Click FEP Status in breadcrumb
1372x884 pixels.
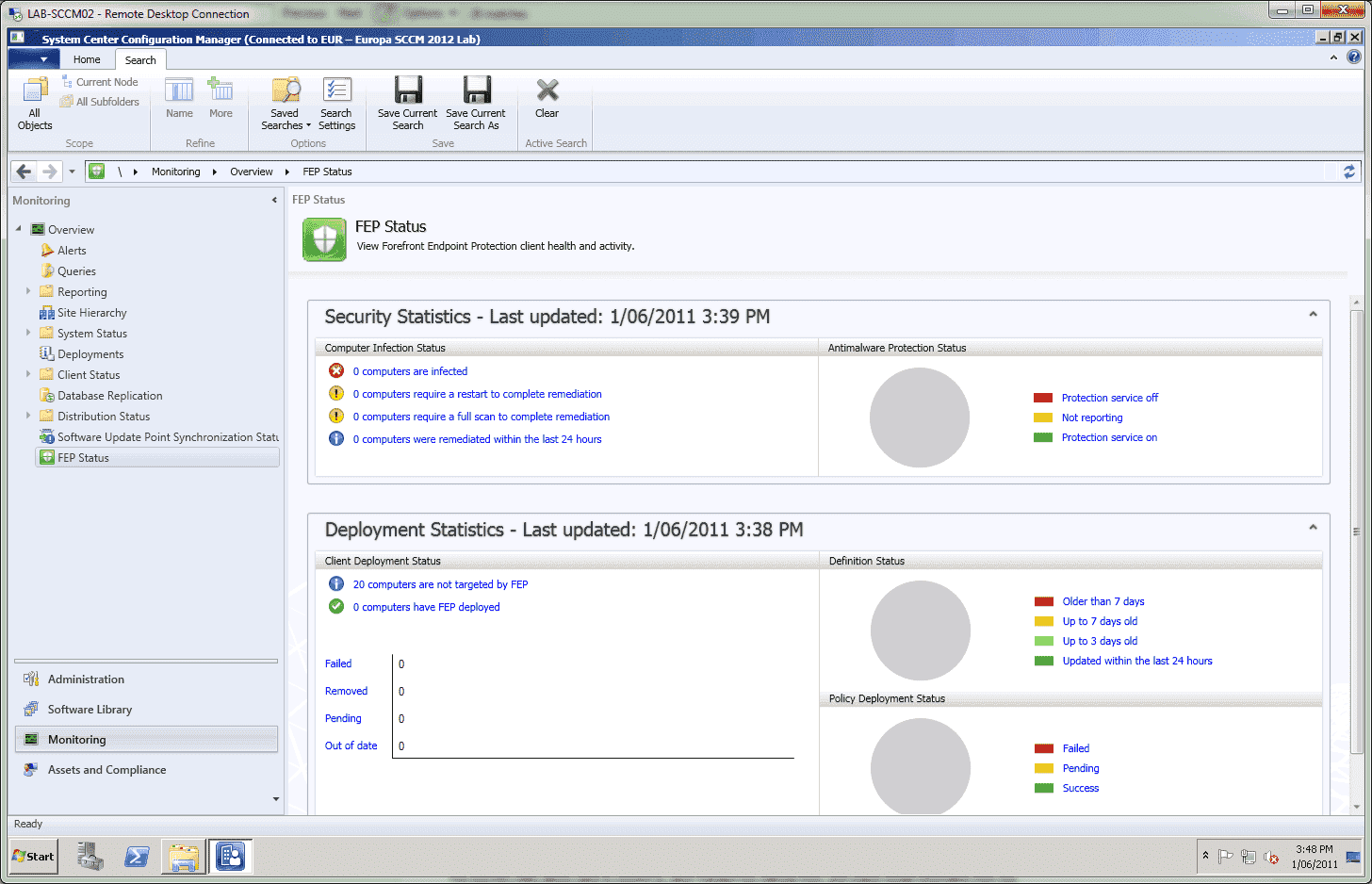click(x=327, y=172)
